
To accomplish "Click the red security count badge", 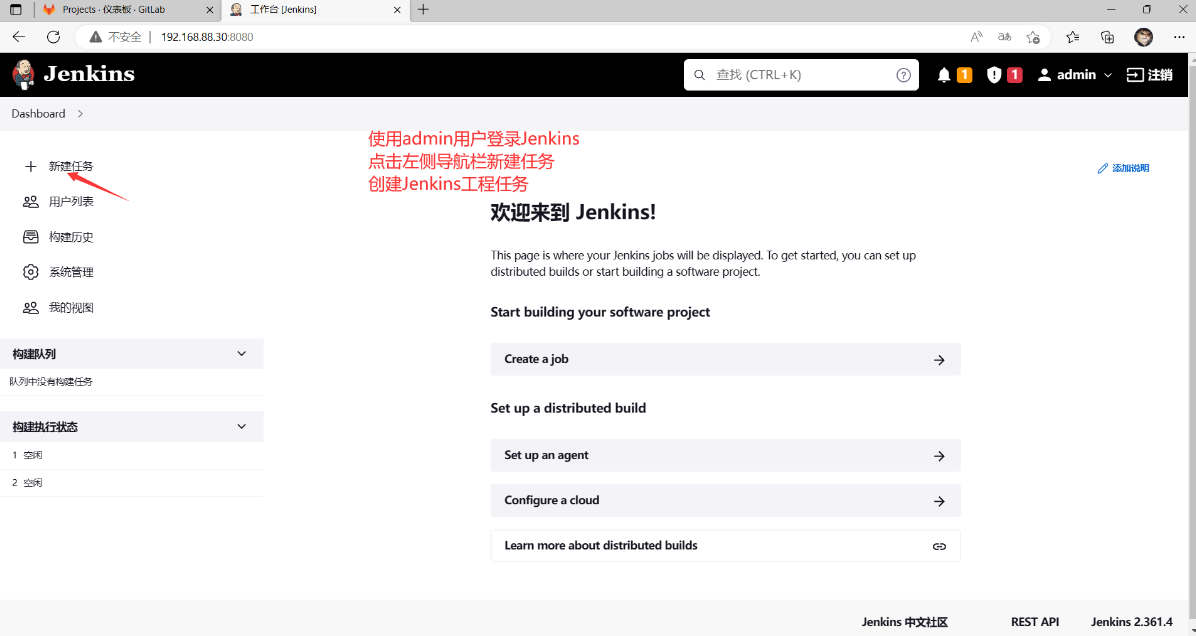I will 1014,75.
